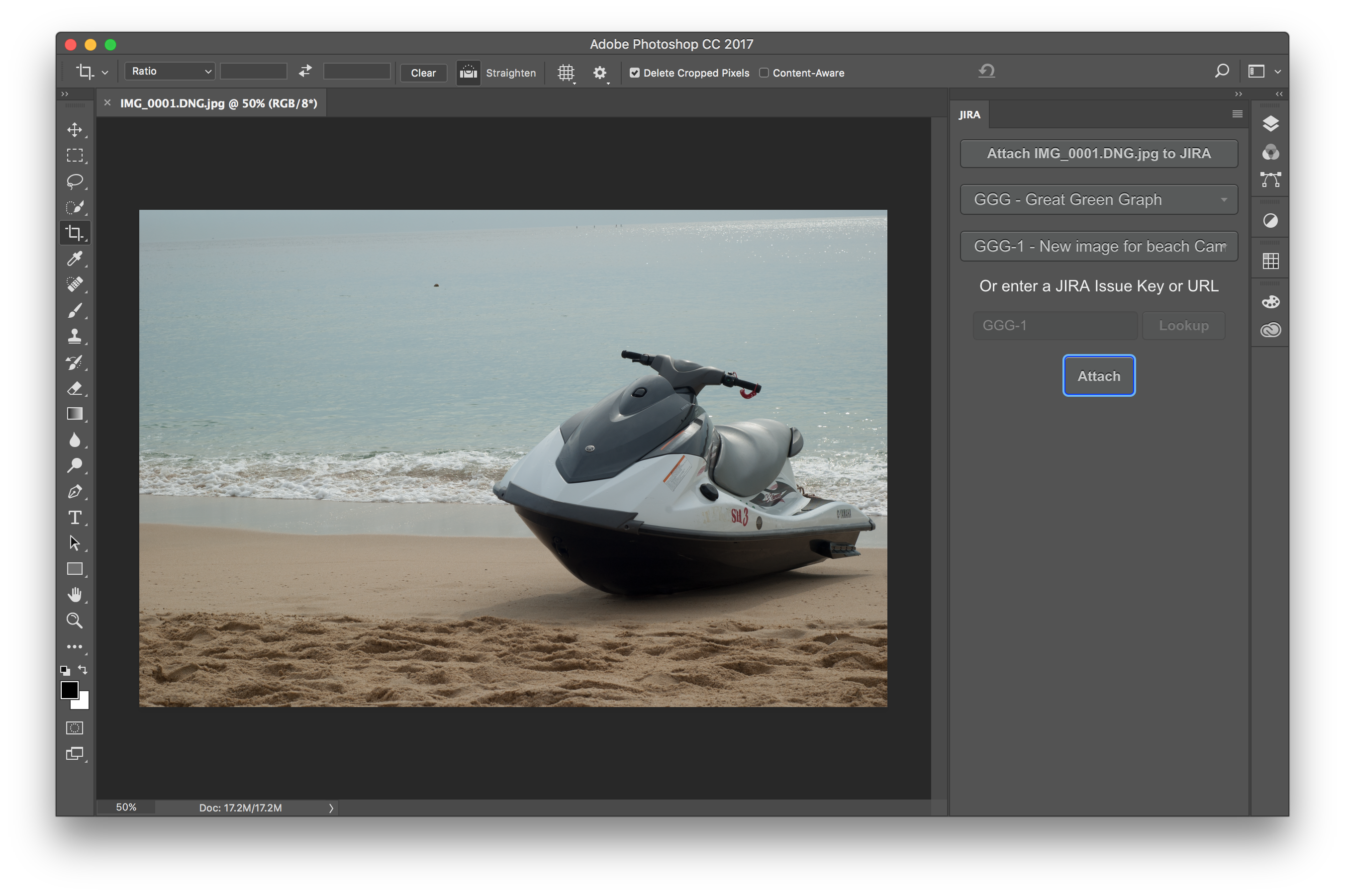Click the Attach button

point(1098,376)
